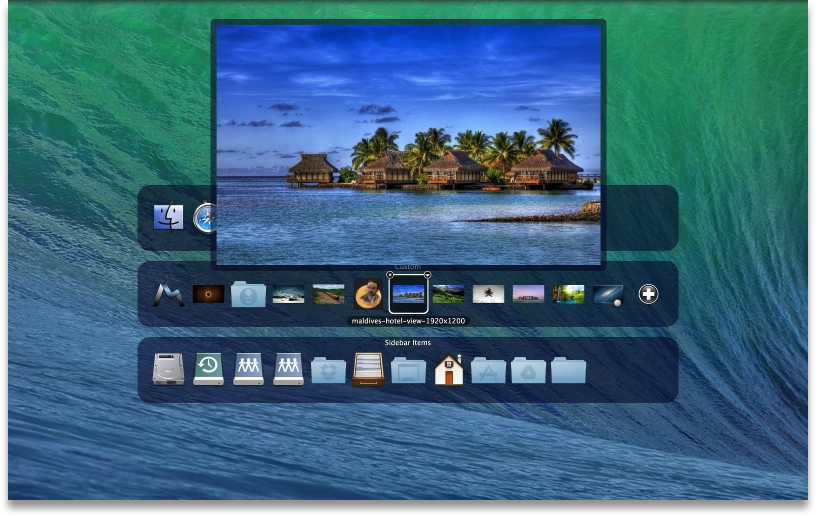Select the black hole eclipse wallpaper thumbnail

[208, 294]
